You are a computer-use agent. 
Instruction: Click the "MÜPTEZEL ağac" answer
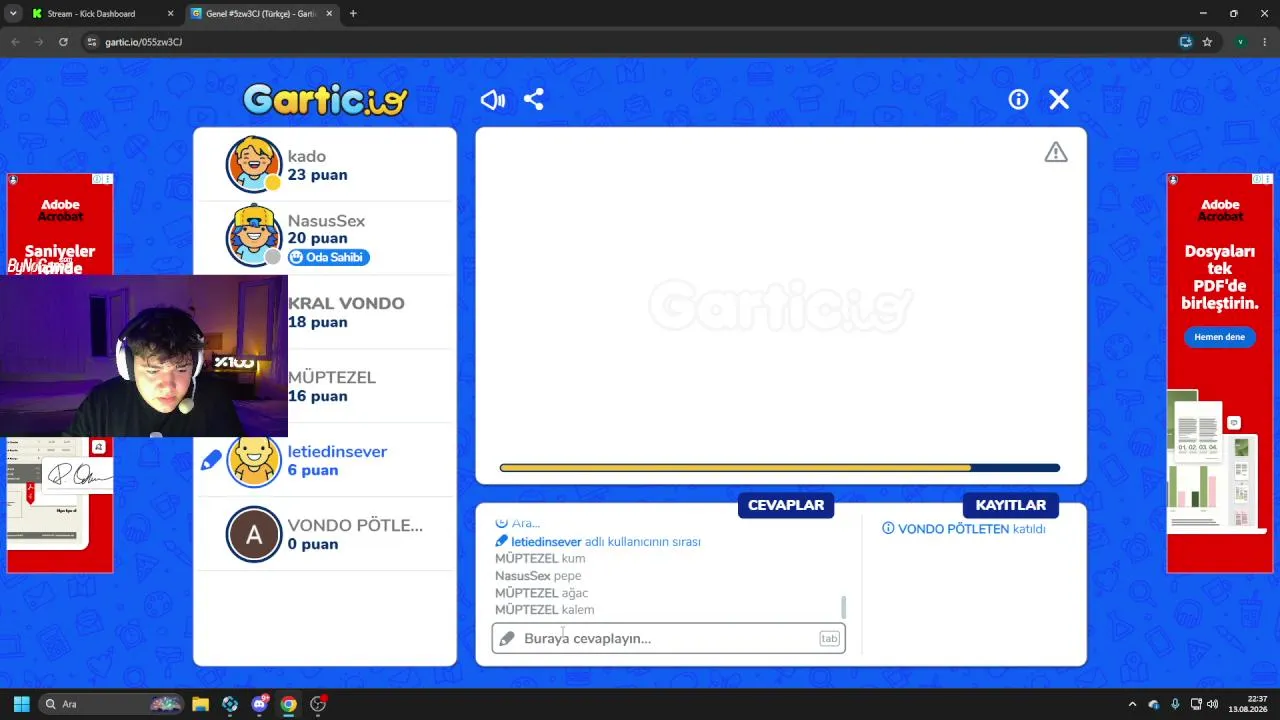541,593
